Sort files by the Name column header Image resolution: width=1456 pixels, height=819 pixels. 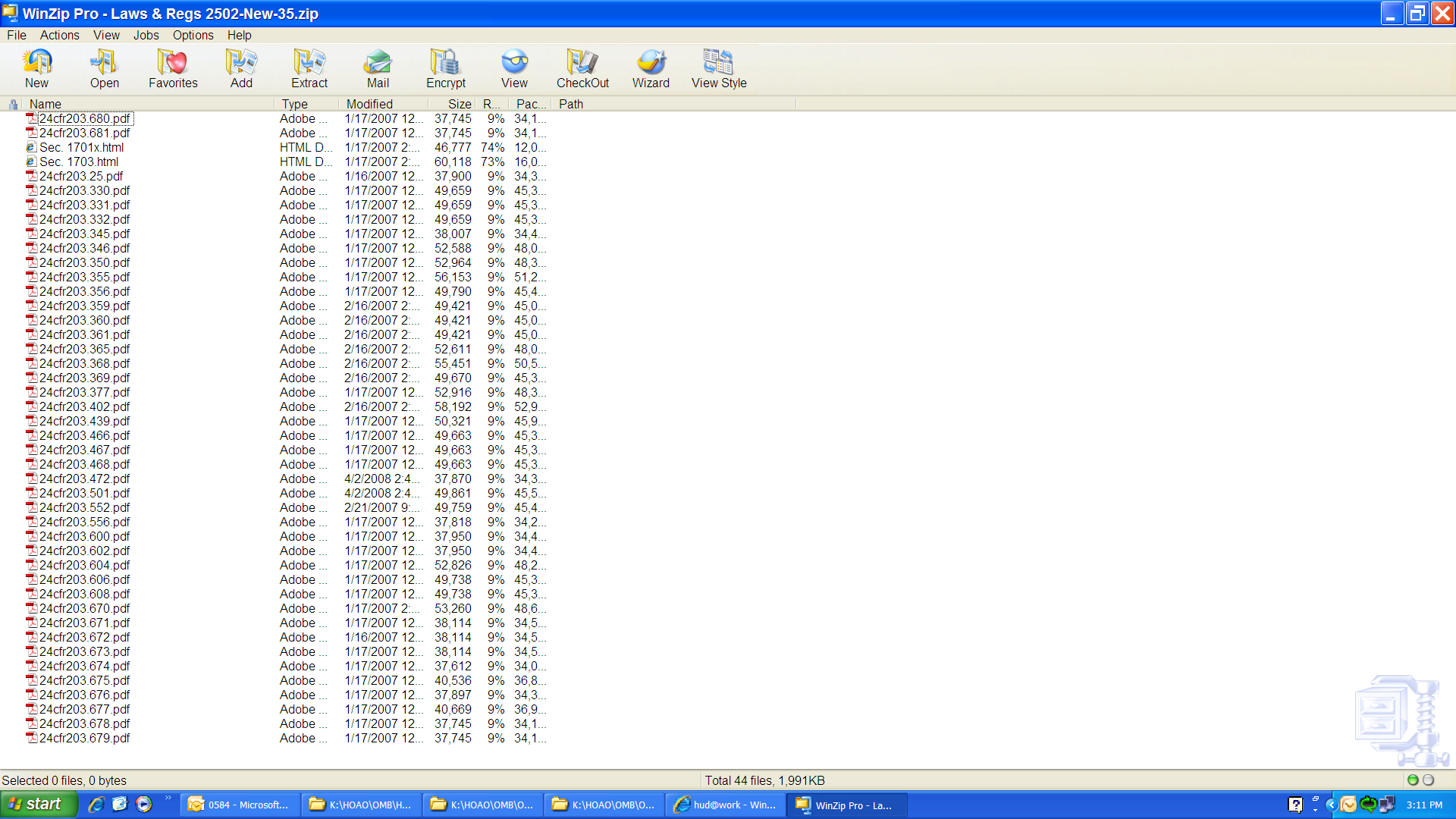click(x=45, y=104)
